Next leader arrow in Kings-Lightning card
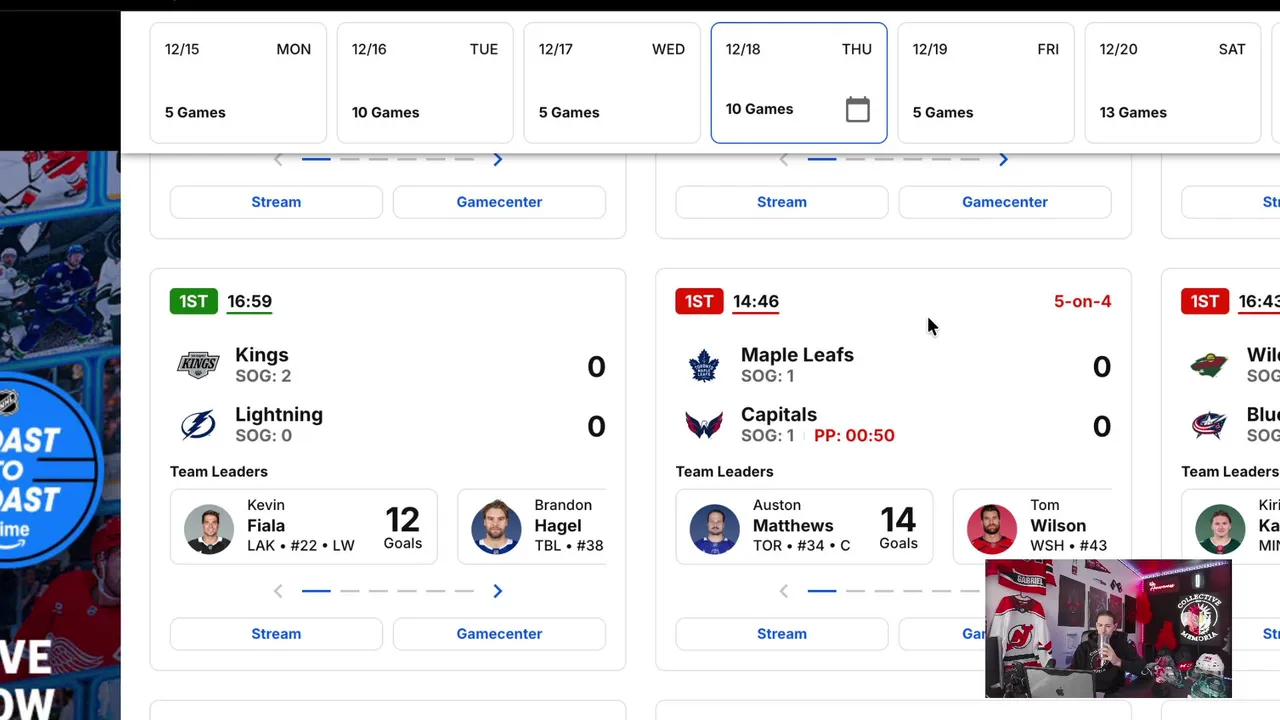Viewport: 1280px width, 720px height. click(x=497, y=591)
